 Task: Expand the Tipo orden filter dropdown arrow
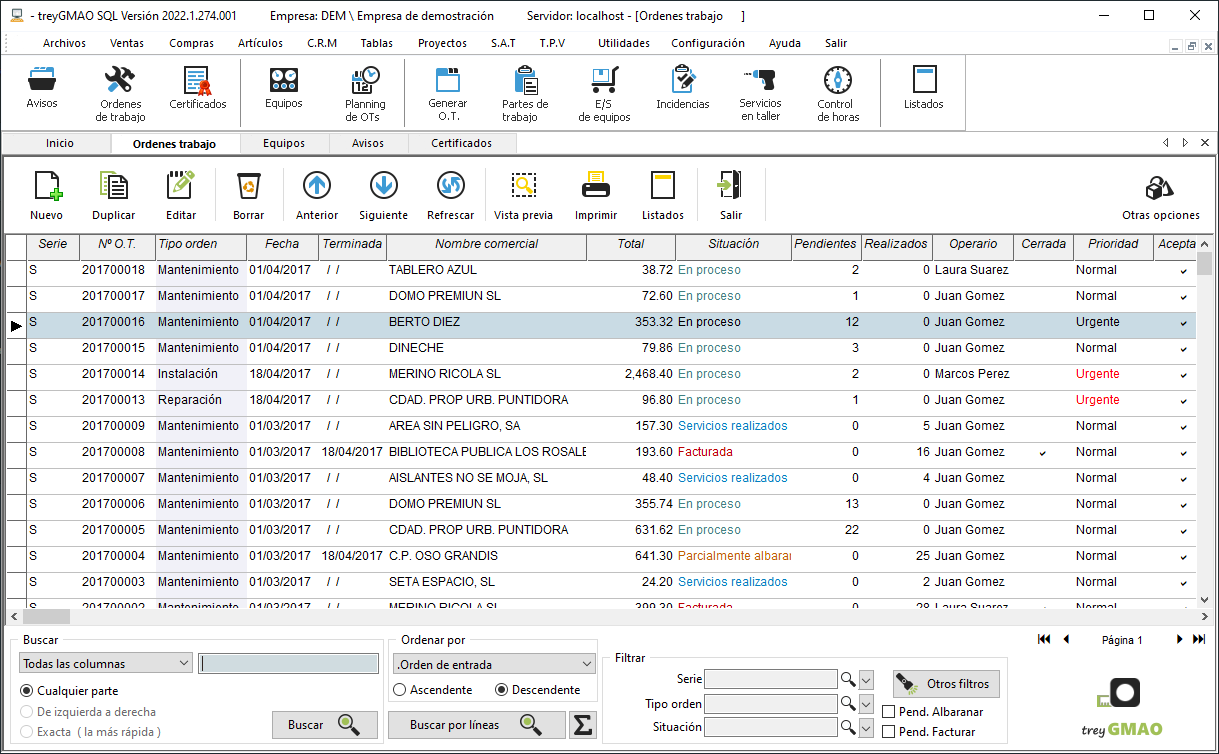(x=867, y=704)
